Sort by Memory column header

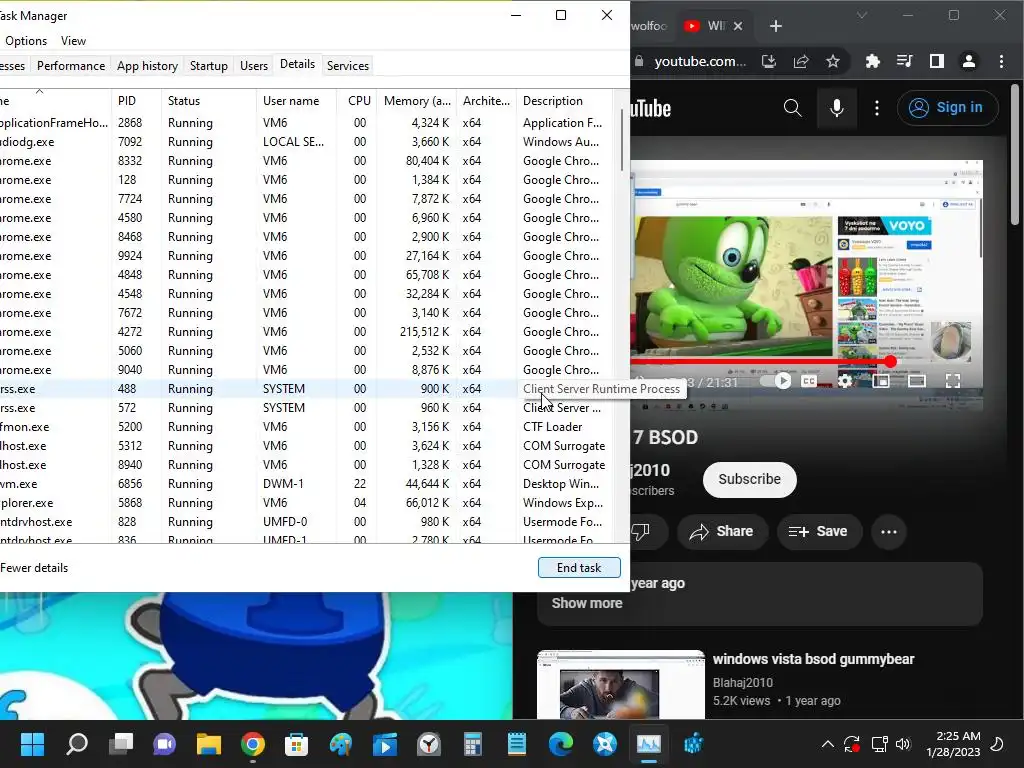(417, 101)
